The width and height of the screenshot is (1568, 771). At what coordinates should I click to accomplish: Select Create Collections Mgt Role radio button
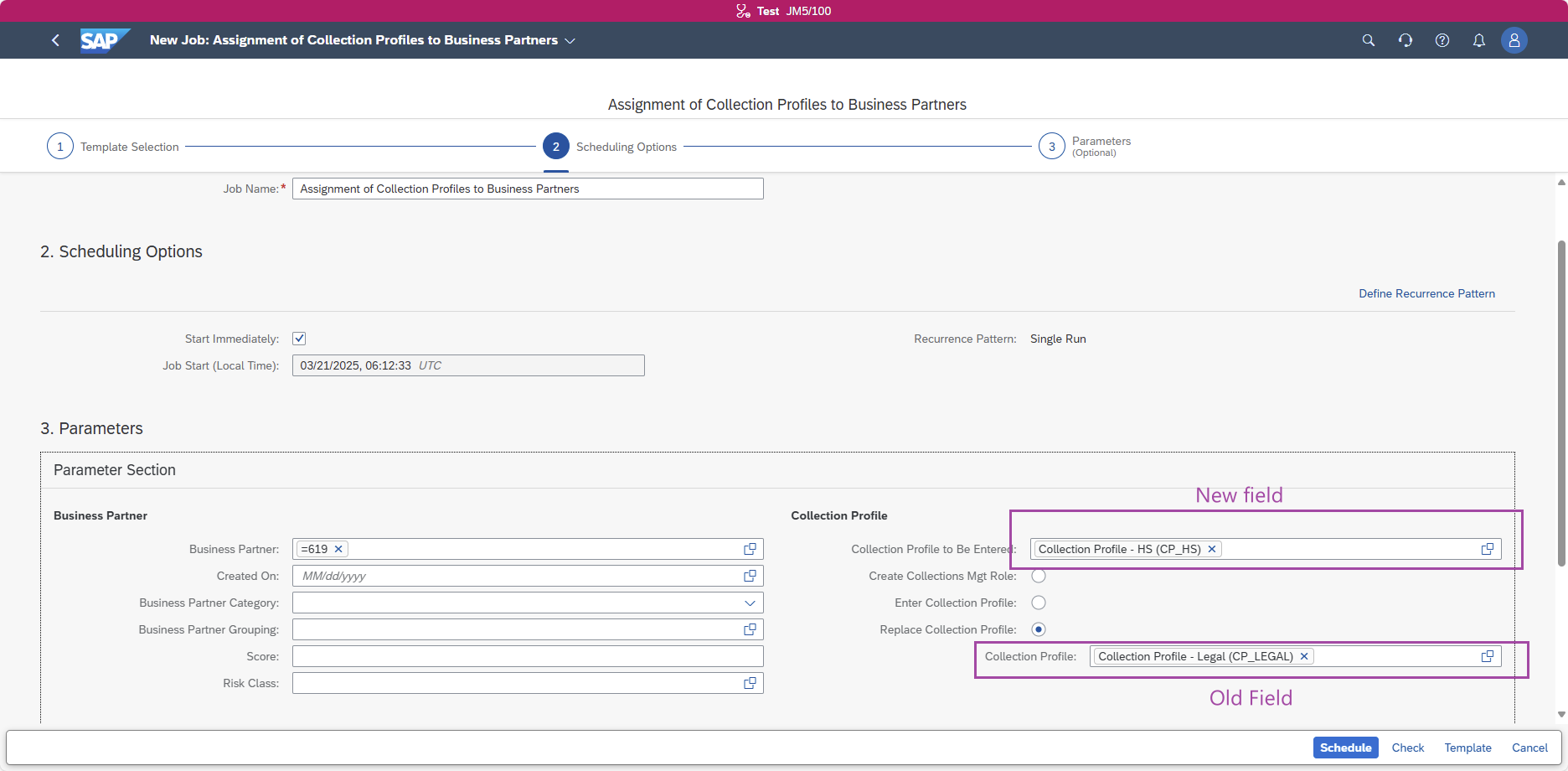(1039, 576)
